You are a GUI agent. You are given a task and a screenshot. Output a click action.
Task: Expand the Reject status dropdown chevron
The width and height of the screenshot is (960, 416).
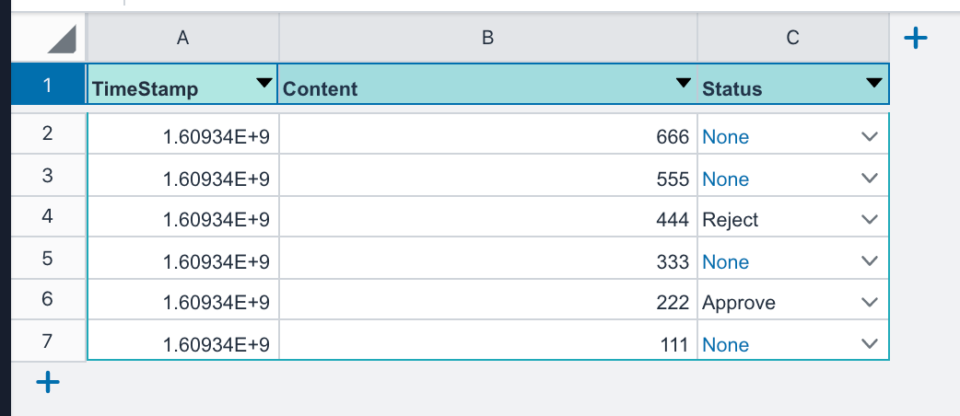coord(869,220)
